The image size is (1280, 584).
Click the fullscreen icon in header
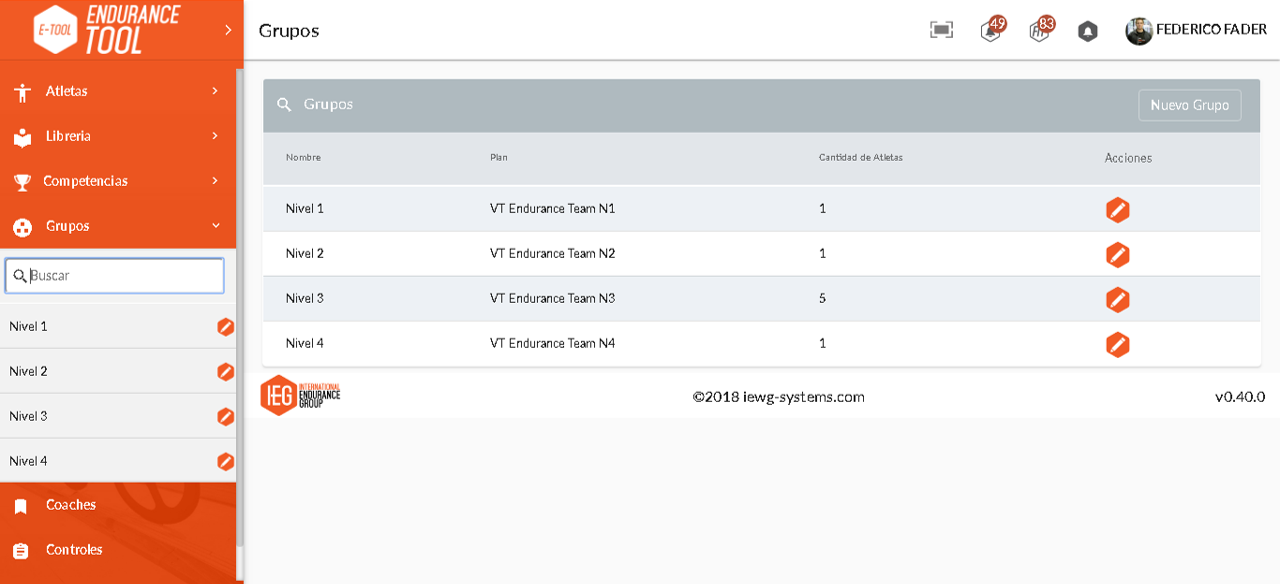pos(941,30)
